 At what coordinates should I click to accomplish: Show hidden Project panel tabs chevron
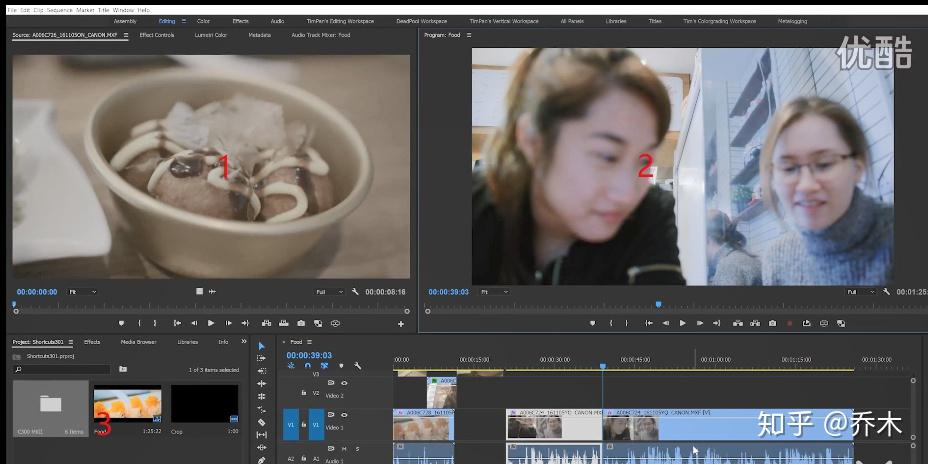coord(244,341)
